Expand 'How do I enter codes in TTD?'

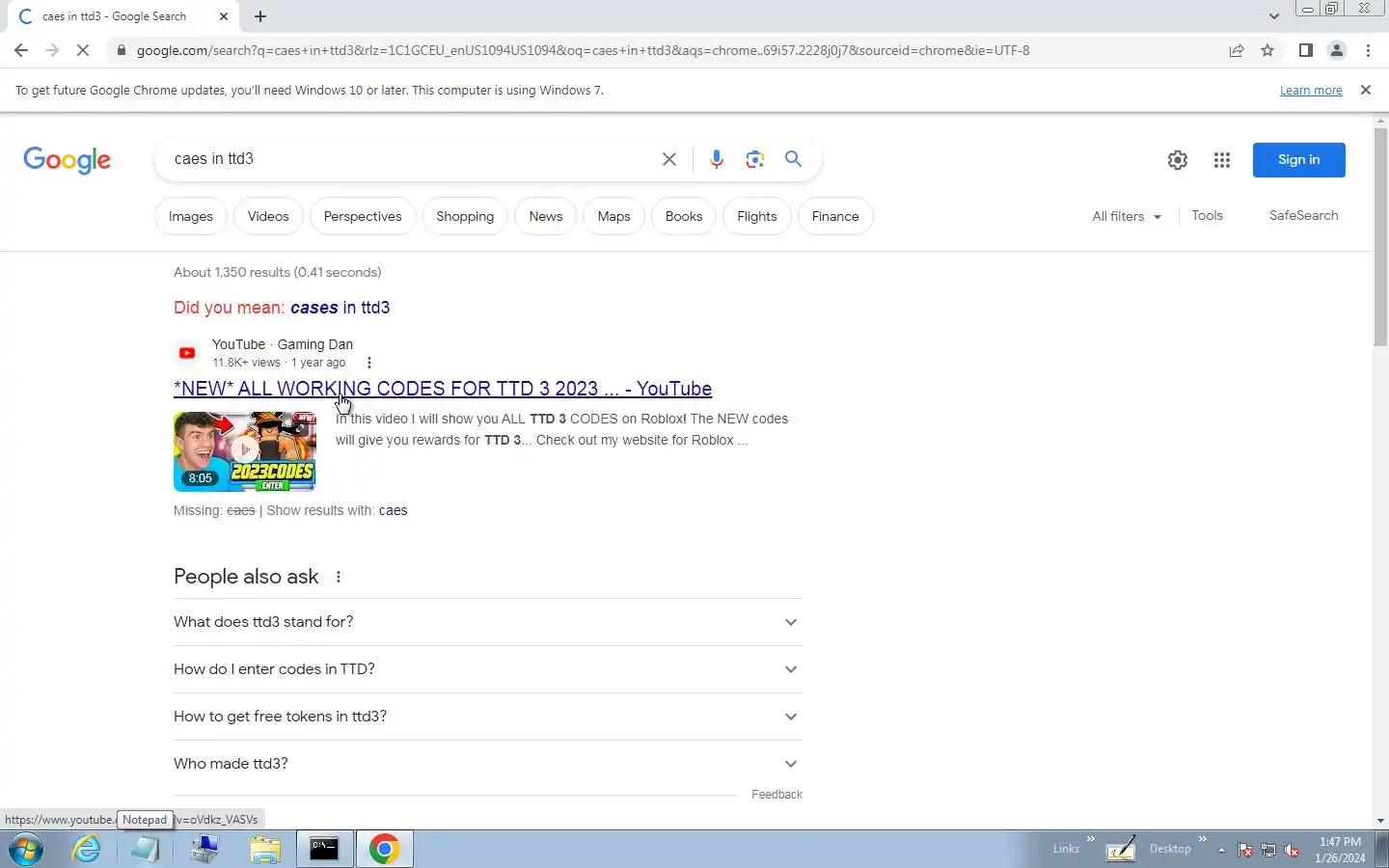pyautogui.click(x=487, y=669)
